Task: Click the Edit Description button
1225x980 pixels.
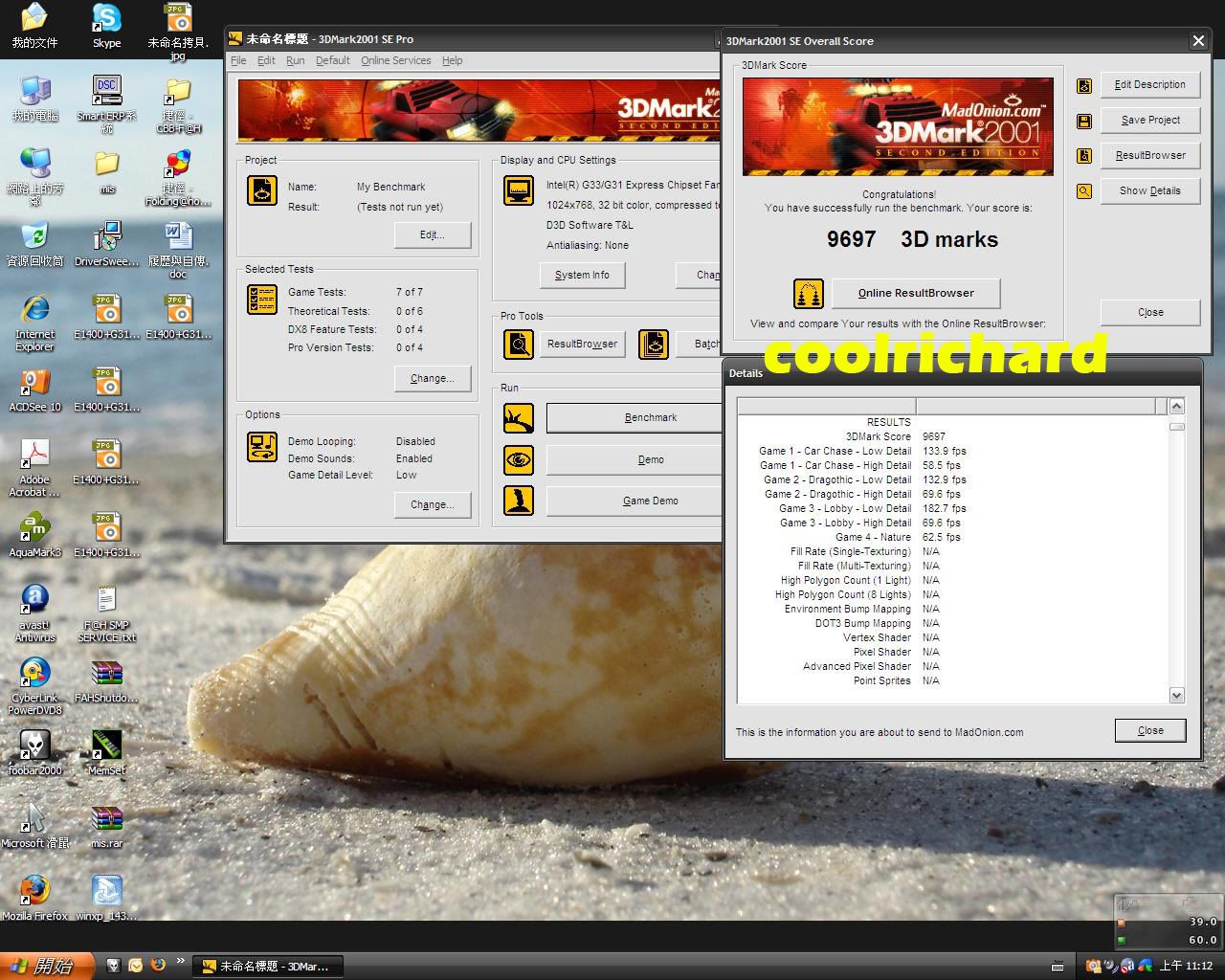Action: pyautogui.click(x=1150, y=85)
